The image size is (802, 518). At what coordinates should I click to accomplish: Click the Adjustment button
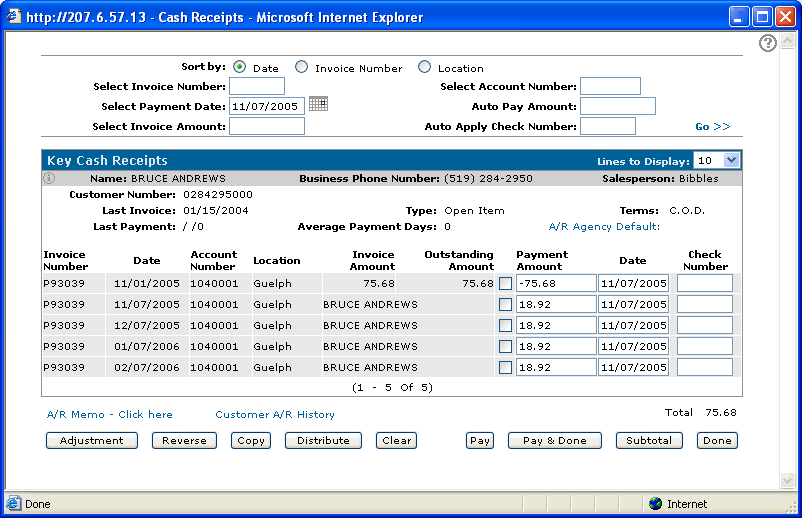click(91, 440)
